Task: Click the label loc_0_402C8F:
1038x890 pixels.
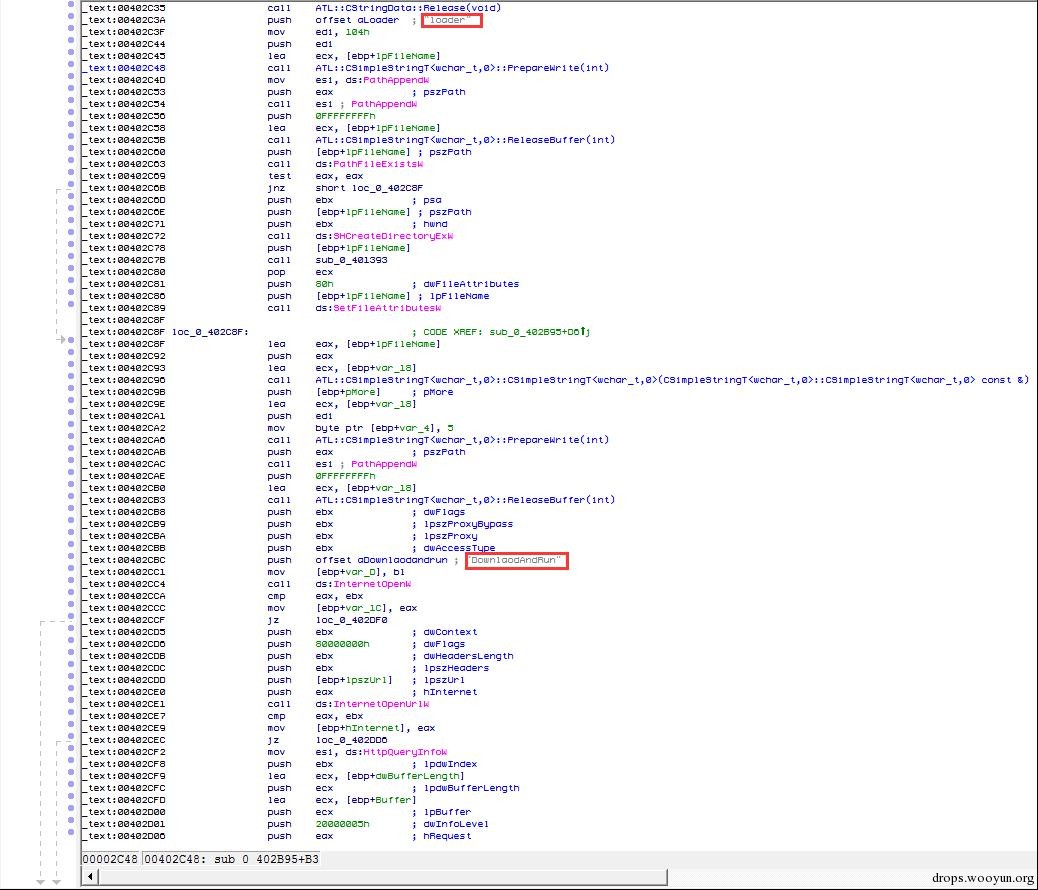Action: pyautogui.click(x=210, y=331)
